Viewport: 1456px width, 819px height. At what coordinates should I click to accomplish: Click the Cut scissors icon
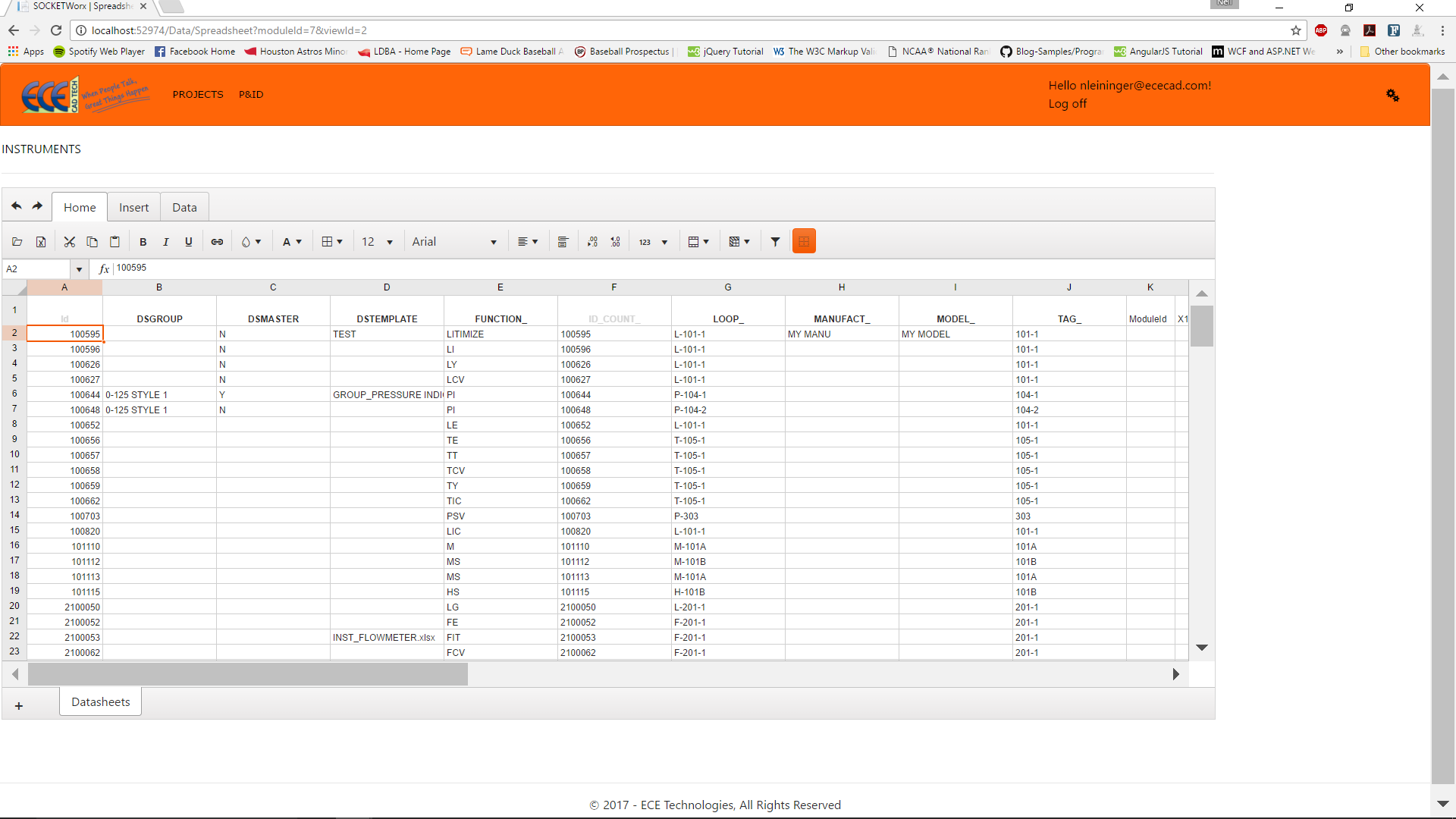pyautogui.click(x=69, y=242)
